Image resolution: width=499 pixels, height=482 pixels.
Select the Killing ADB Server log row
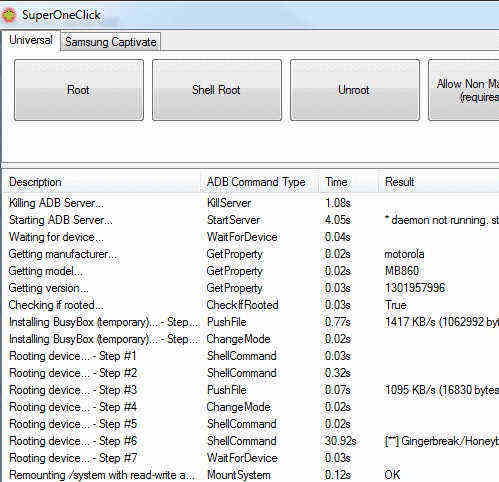[252, 203]
